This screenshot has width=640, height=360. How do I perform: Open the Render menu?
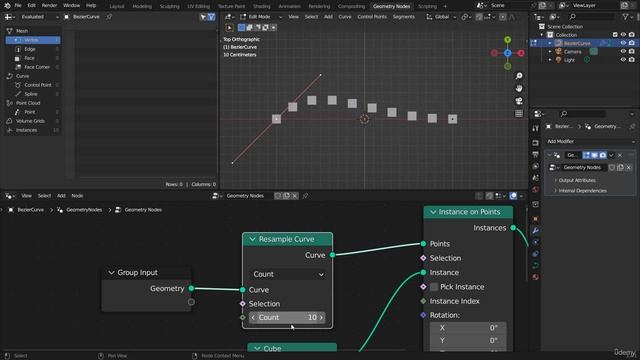49,6
